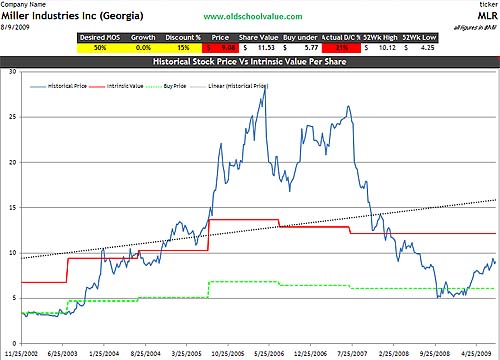Image resolution: width=500 pixels, height=360 pixels.
Task: Click the 7/25/2007 x-axis date label
Action: 352,354
